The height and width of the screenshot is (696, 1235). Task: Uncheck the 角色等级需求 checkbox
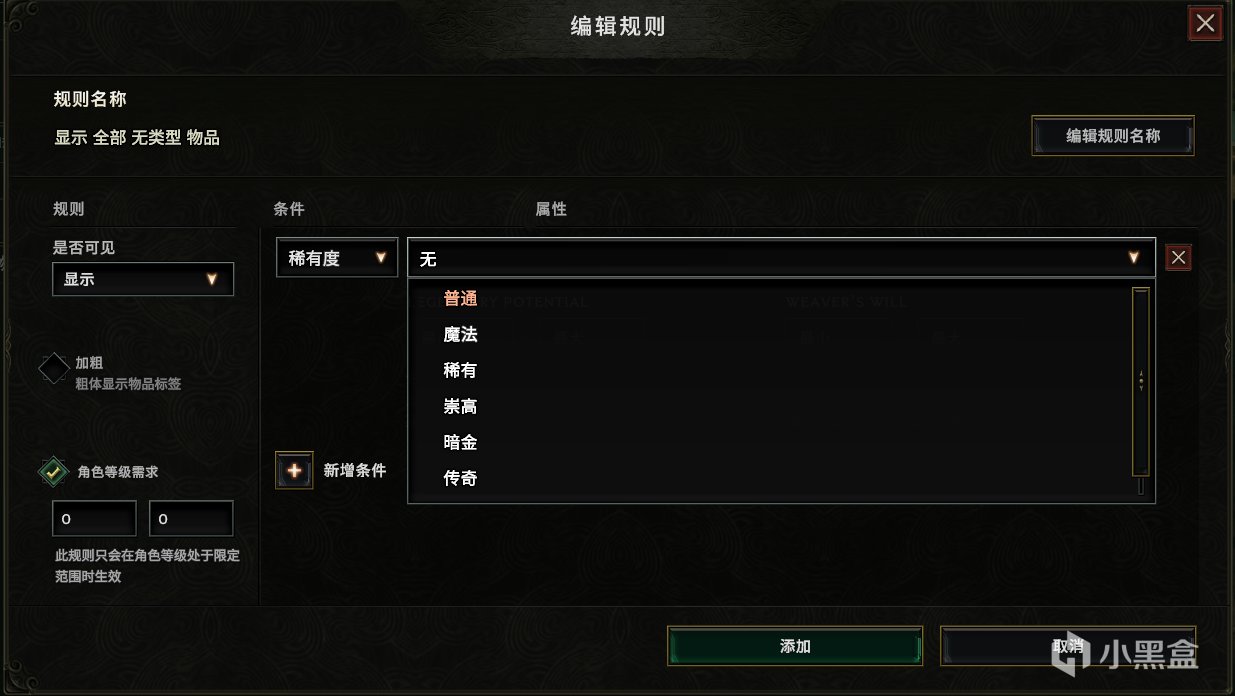click(x=54, y=471)
